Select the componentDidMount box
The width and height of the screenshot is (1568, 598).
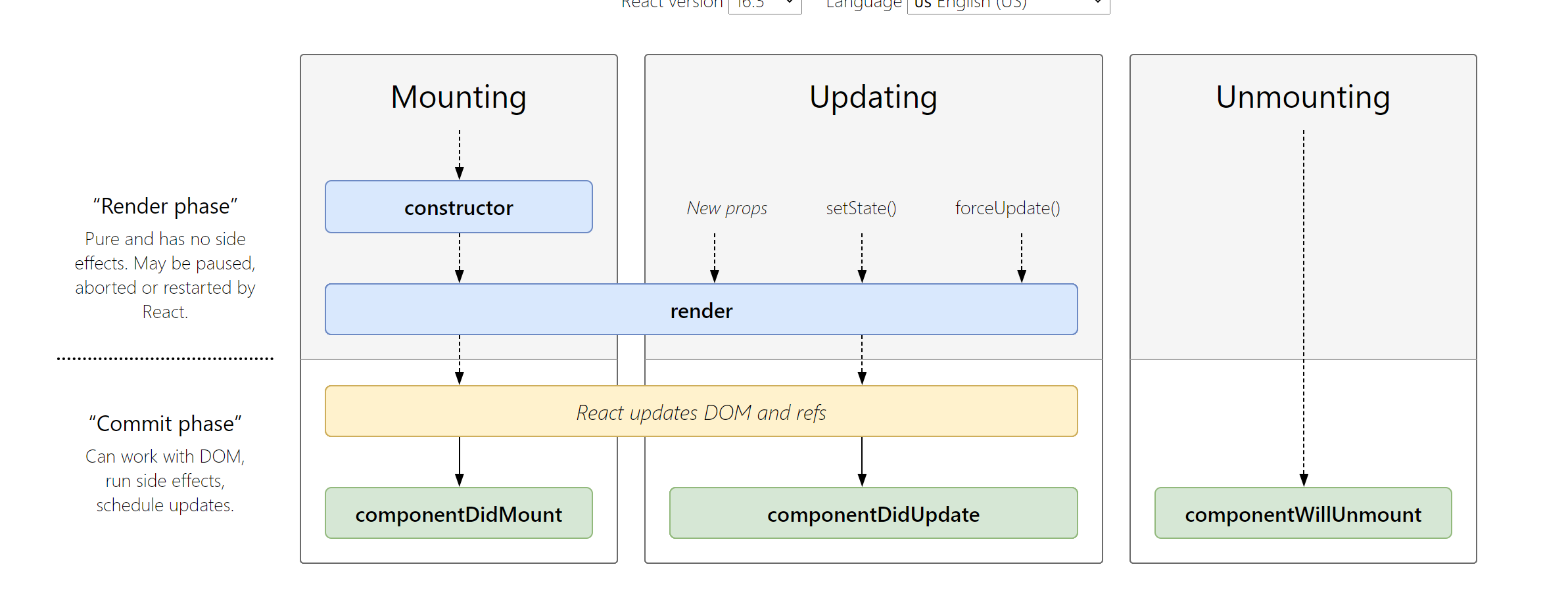(458, 513)
